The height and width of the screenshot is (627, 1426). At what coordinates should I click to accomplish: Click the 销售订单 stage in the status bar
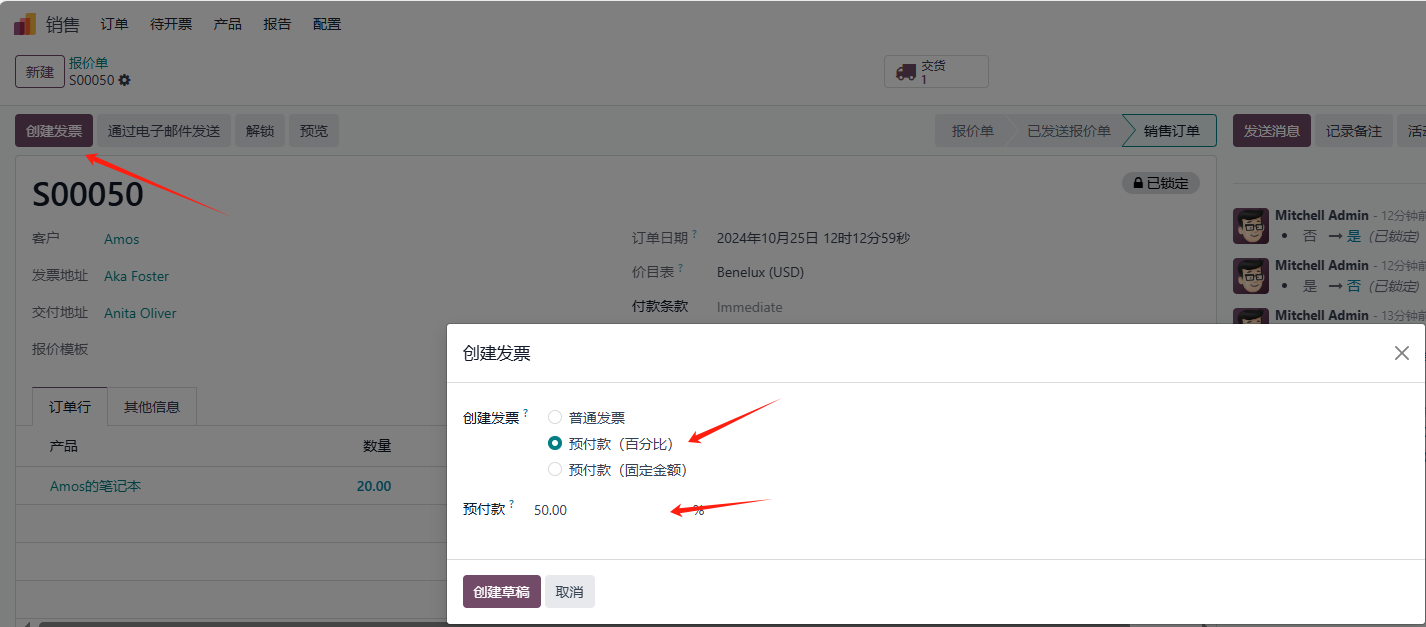(x=1169, y=130)
